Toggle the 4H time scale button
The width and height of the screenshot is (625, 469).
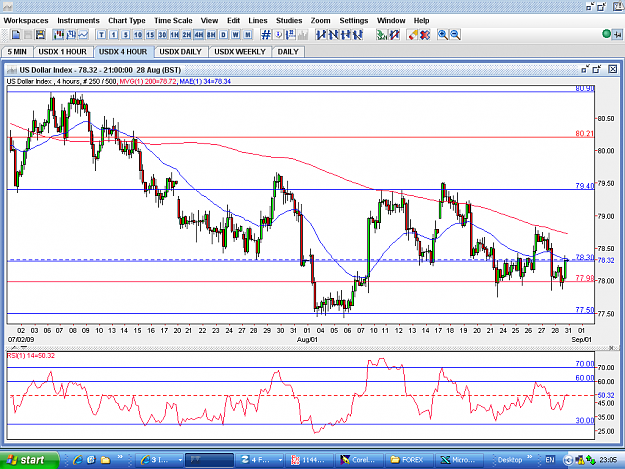[x=199, y=35]
